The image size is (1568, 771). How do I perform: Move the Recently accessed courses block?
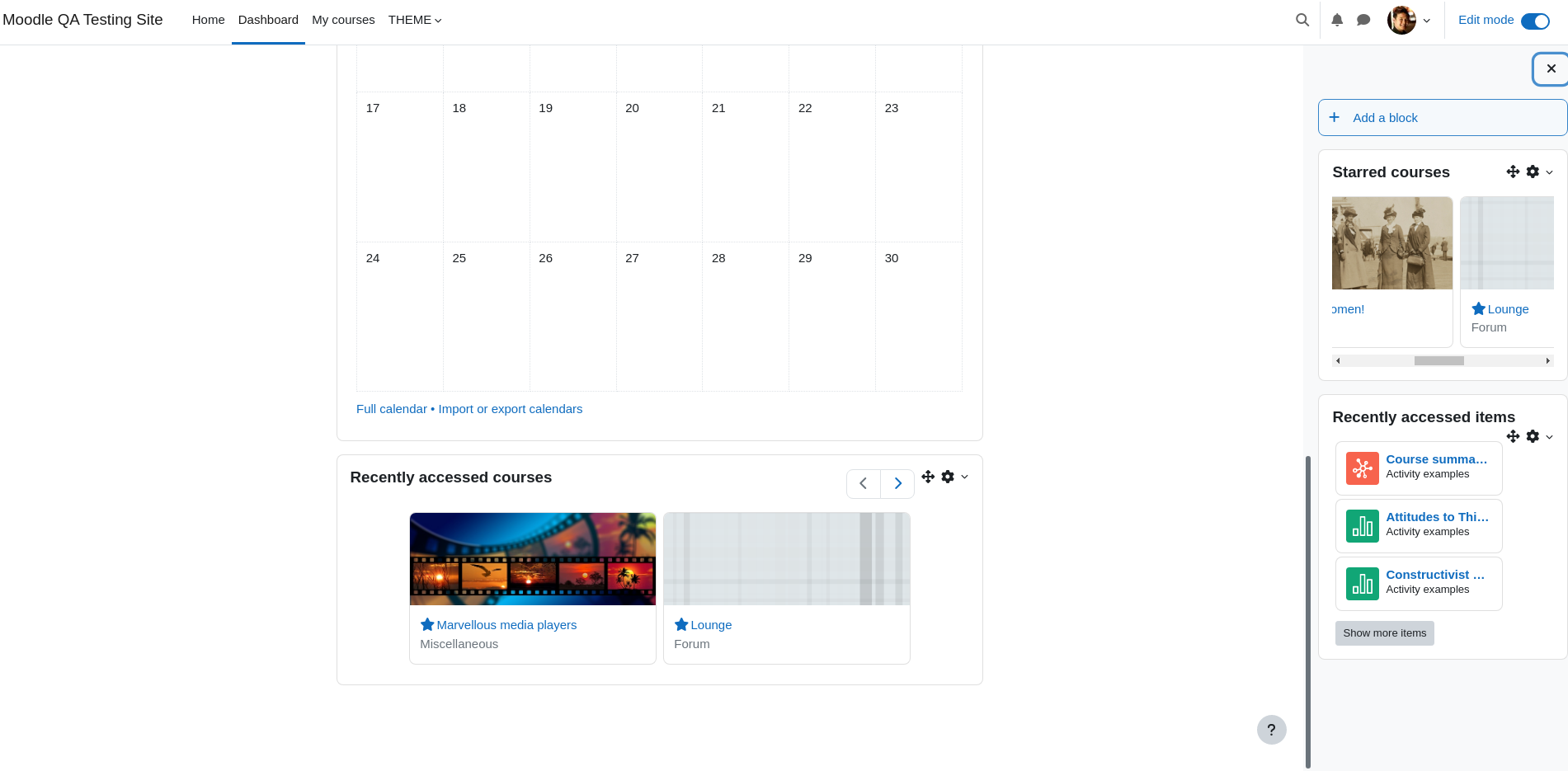point(928,477)
